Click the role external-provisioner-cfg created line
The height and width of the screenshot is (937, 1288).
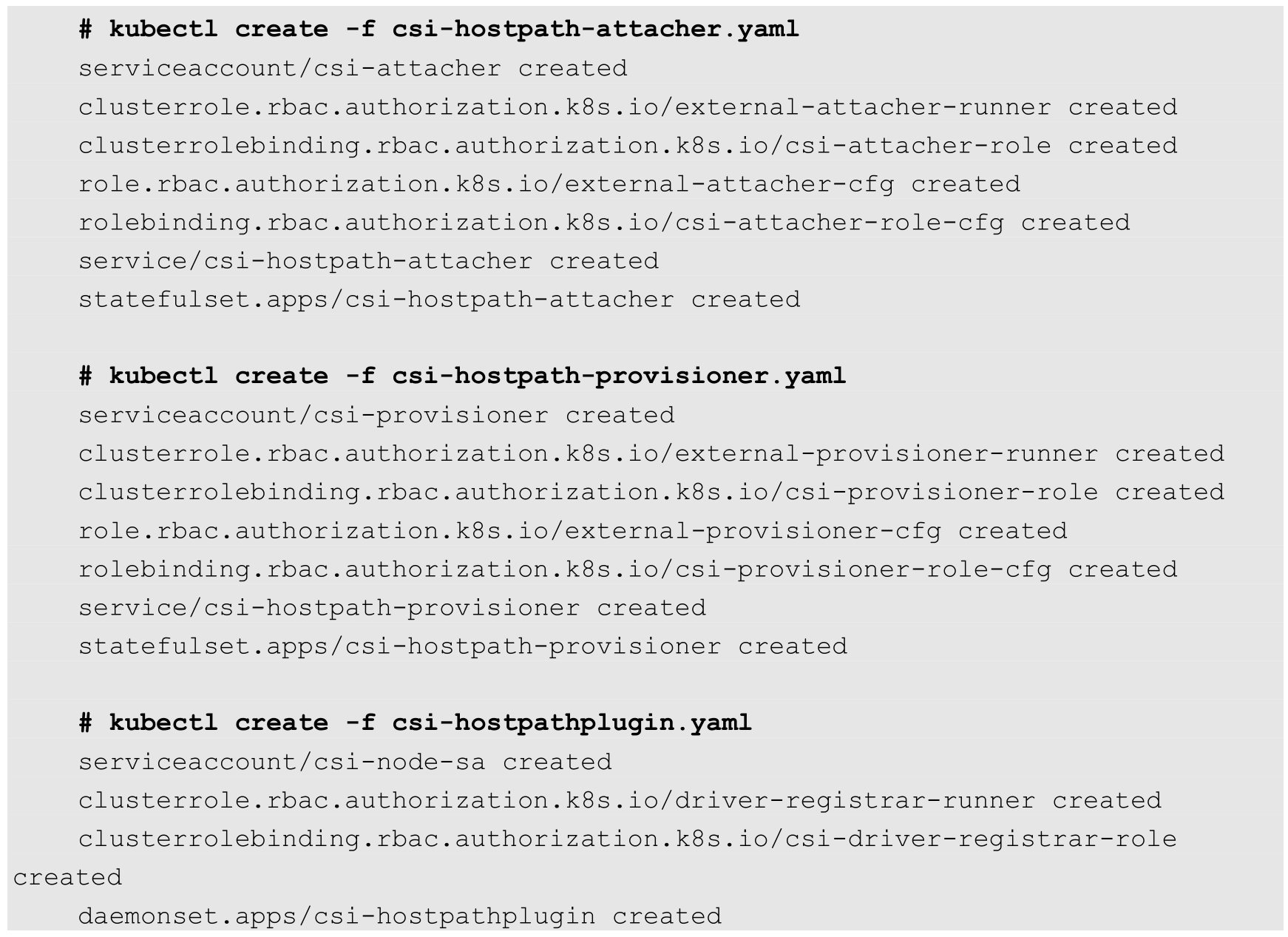pyautogui.click(x=573, y=531)
